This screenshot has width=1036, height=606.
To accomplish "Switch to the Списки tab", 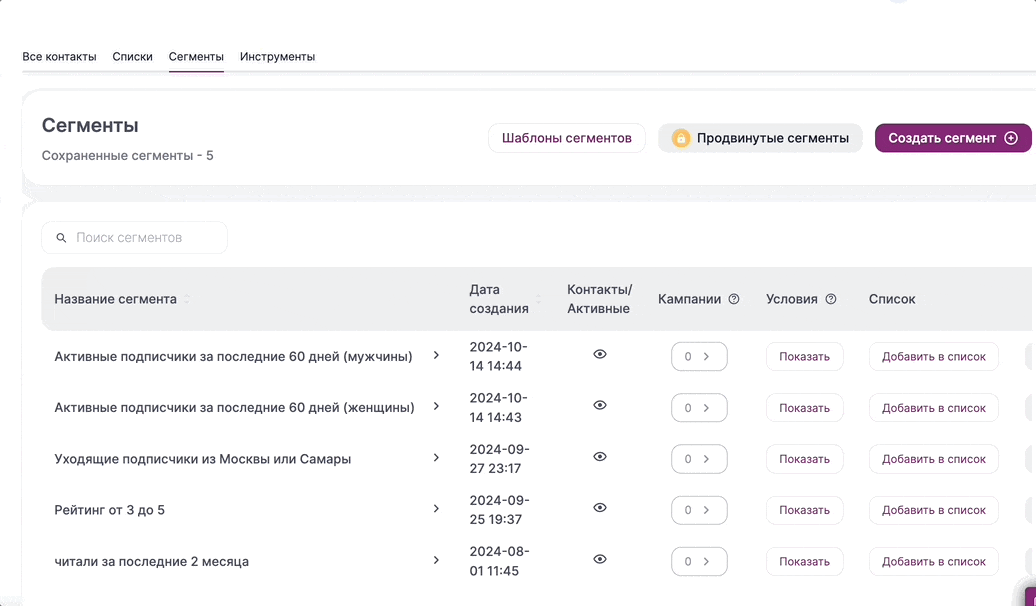I will click(132, 57).
